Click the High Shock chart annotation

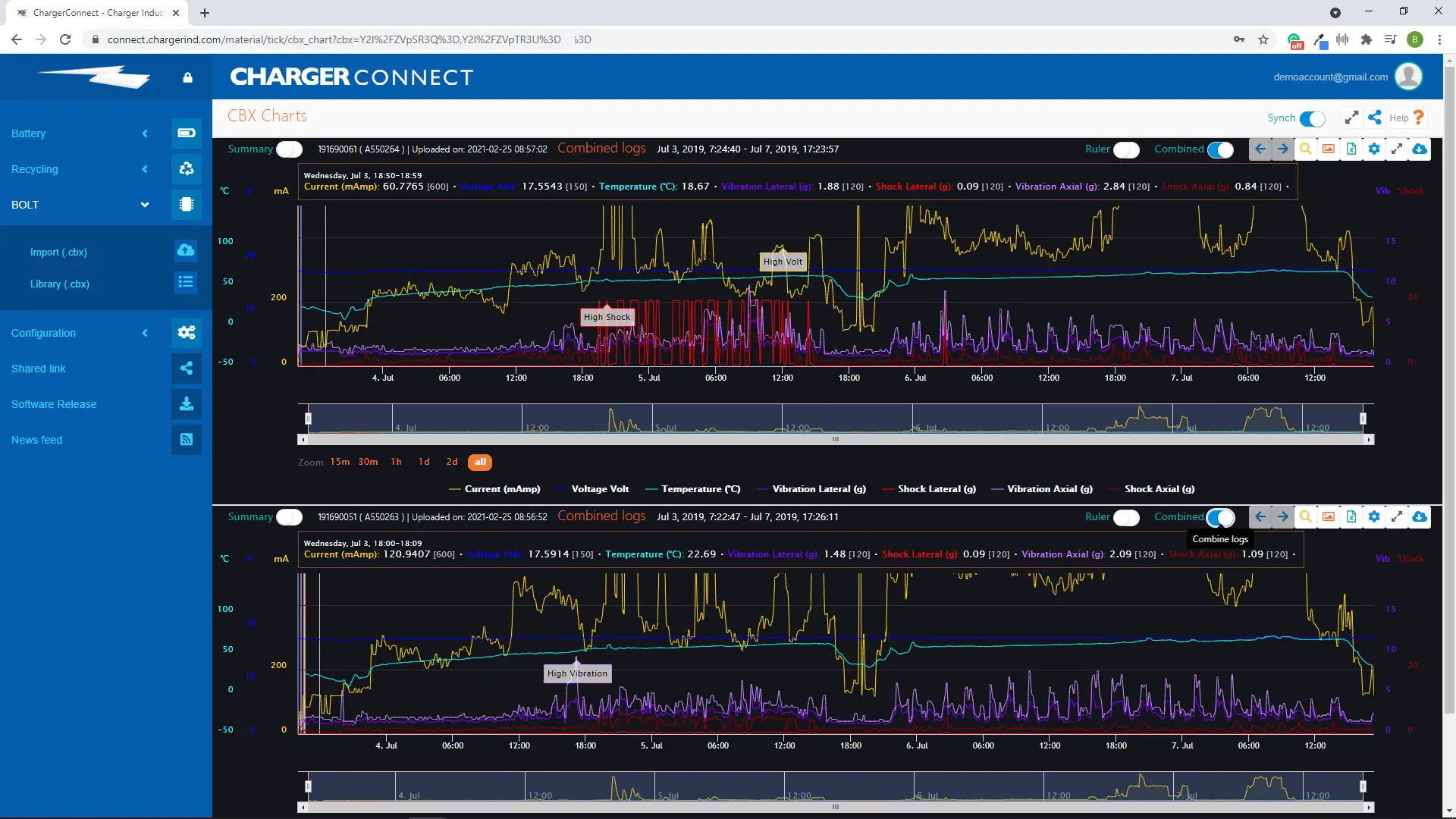coord(607,317)
